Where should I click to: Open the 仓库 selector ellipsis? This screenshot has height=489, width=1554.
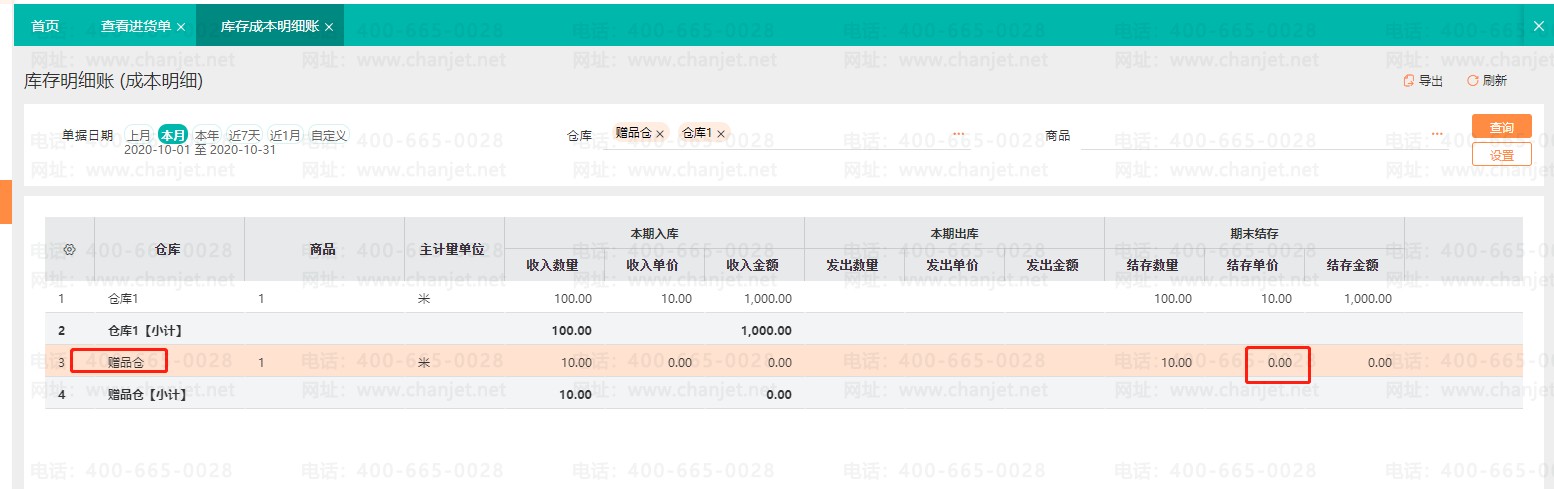[958, 134]
